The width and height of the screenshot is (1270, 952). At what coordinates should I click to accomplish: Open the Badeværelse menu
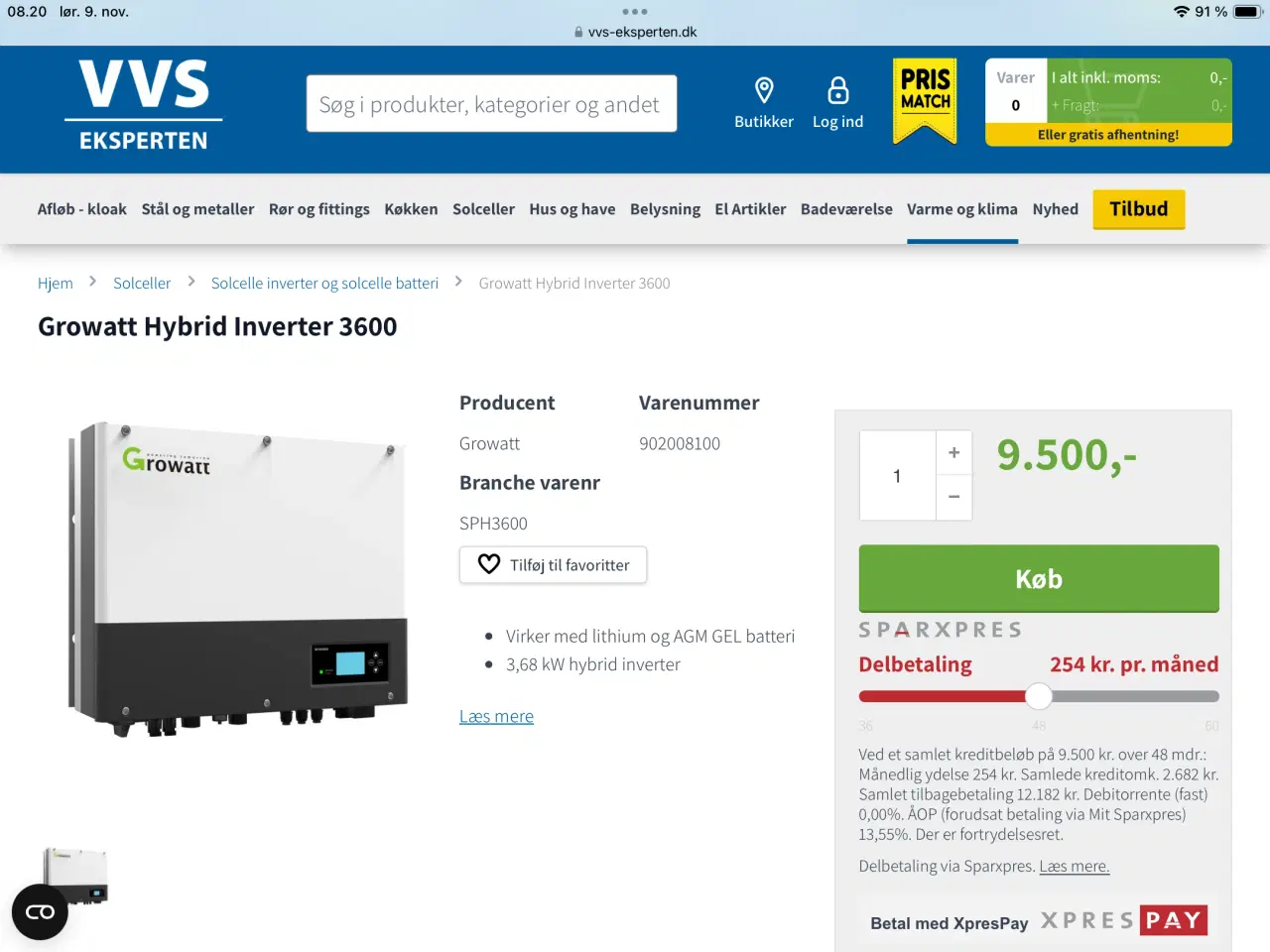pyautogui.click(x=846, y=209)
